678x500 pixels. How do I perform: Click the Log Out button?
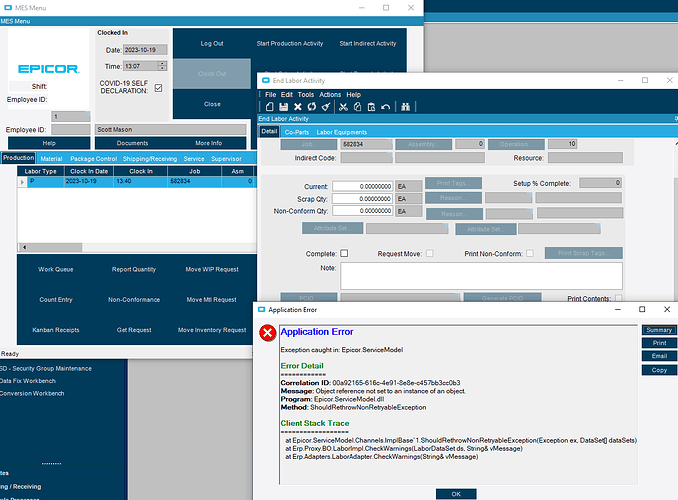point(212,43)
